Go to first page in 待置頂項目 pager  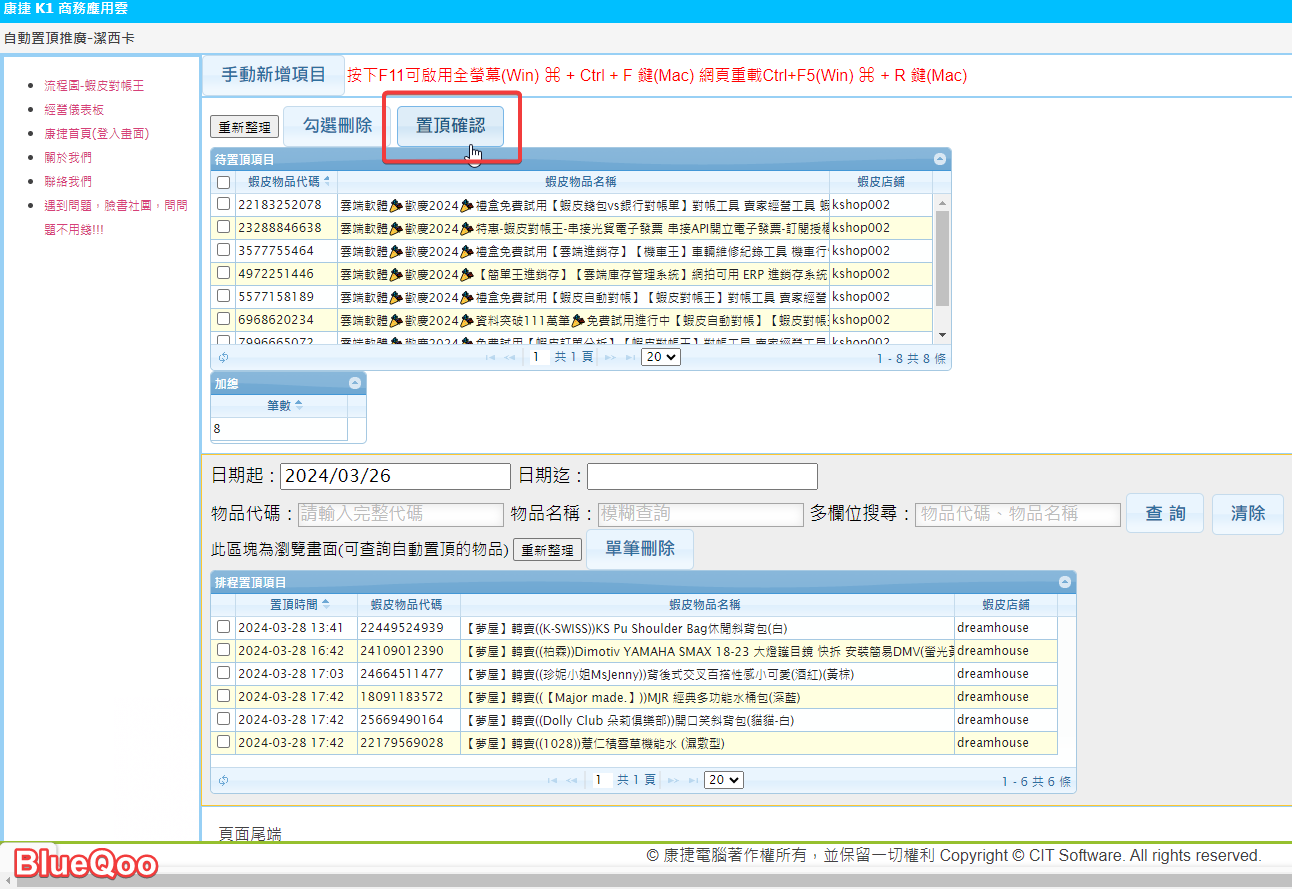pyautogui.click(x=490, y=357)
